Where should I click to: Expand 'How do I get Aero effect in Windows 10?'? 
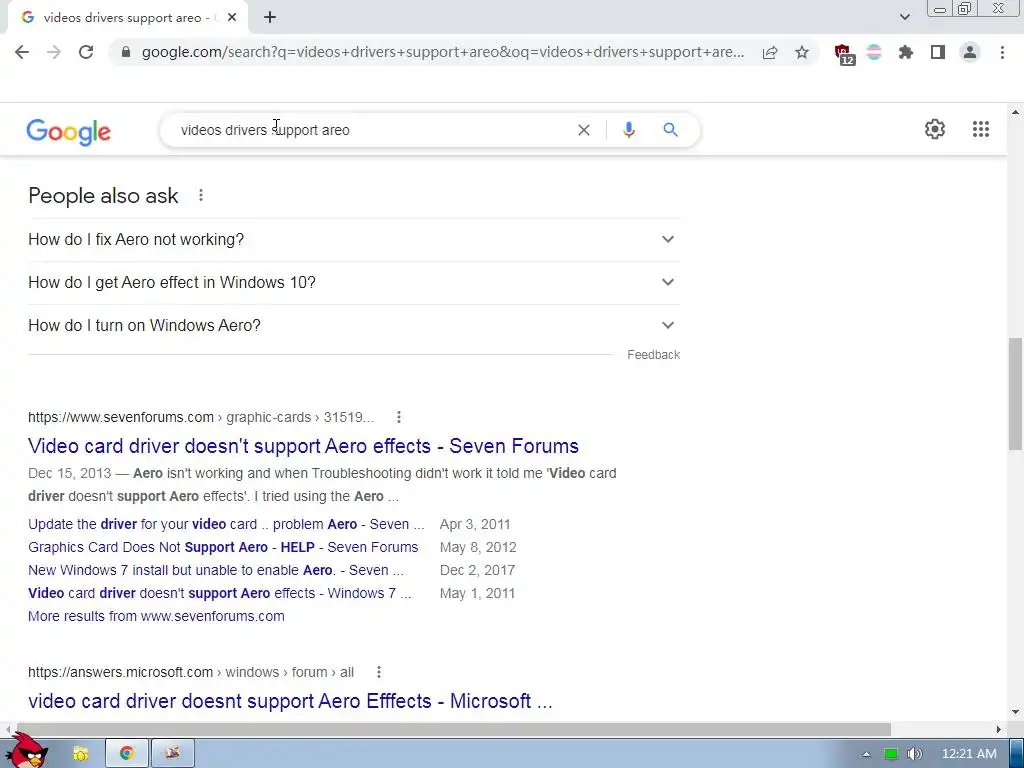pyautogui.click(x=354, y=283)
